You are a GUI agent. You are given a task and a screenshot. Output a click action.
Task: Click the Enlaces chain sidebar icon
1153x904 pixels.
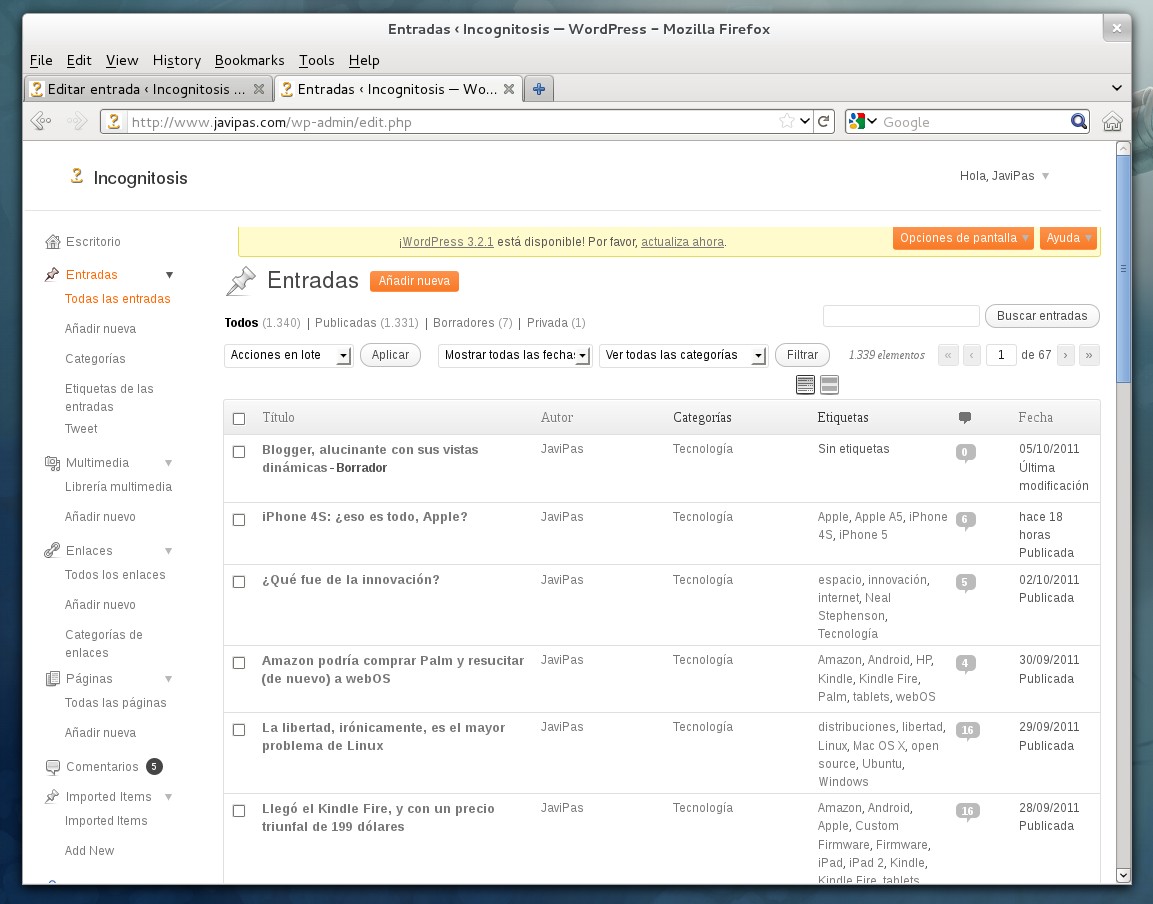point(51,550)
